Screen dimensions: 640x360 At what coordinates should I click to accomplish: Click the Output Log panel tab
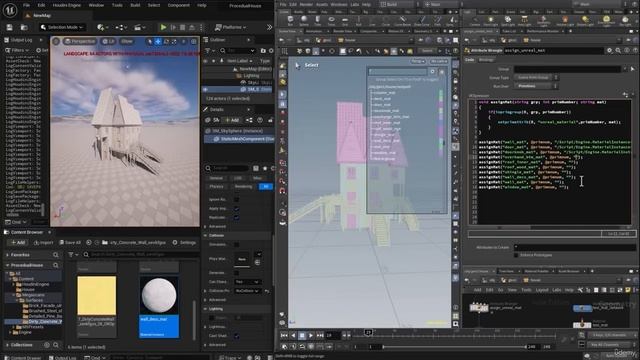(21, 40)
